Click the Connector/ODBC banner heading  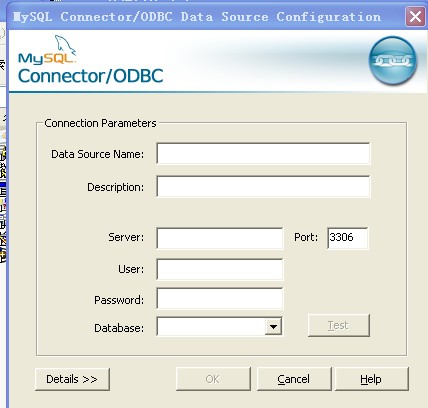click(90, 76)
